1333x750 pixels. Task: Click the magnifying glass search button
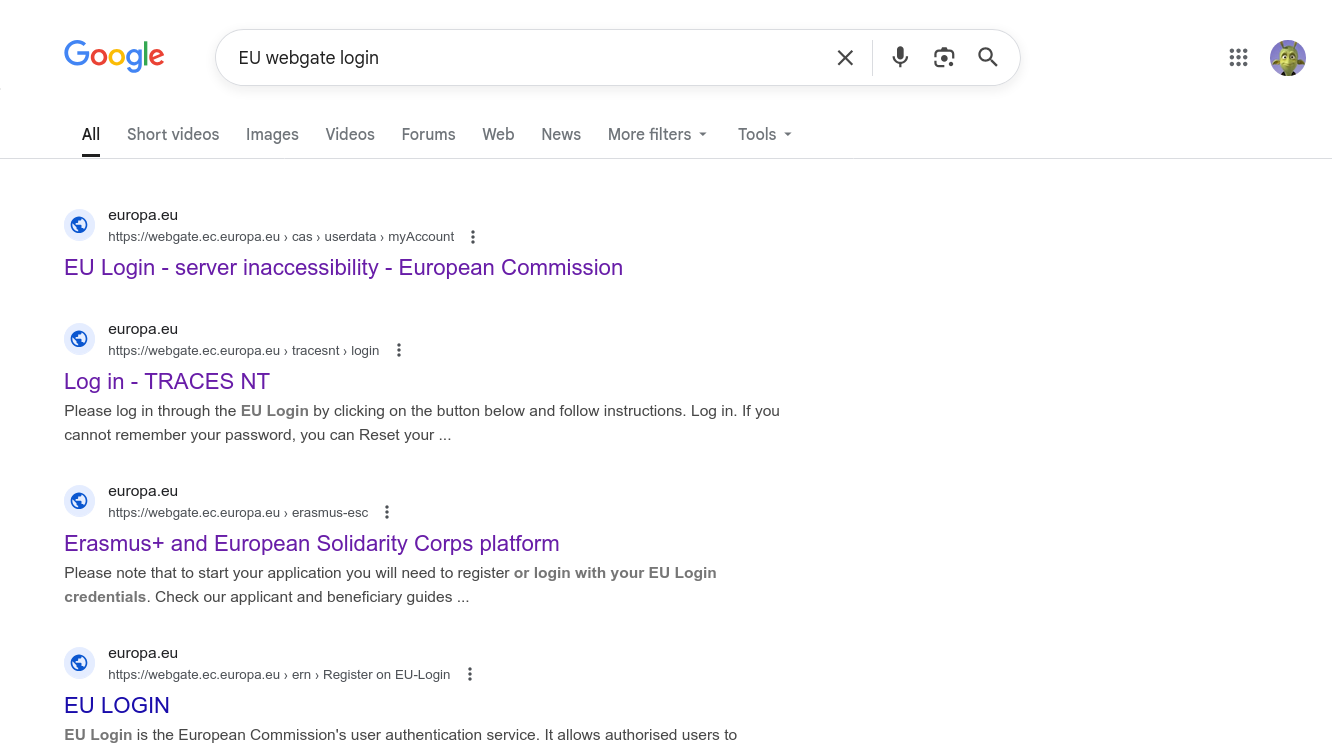pos(988,57)
